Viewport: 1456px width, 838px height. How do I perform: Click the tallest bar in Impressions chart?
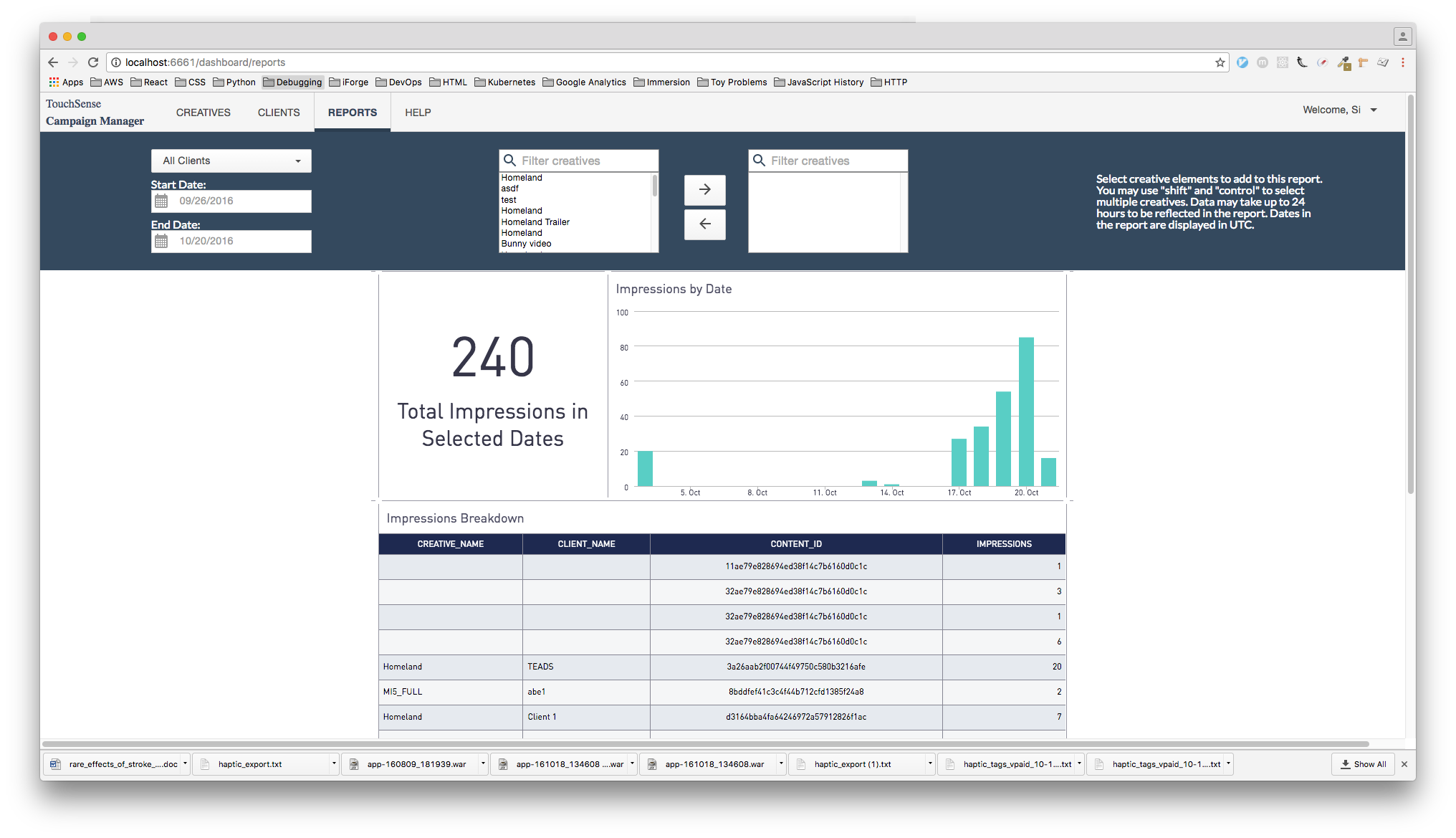tap(1026, 411)
